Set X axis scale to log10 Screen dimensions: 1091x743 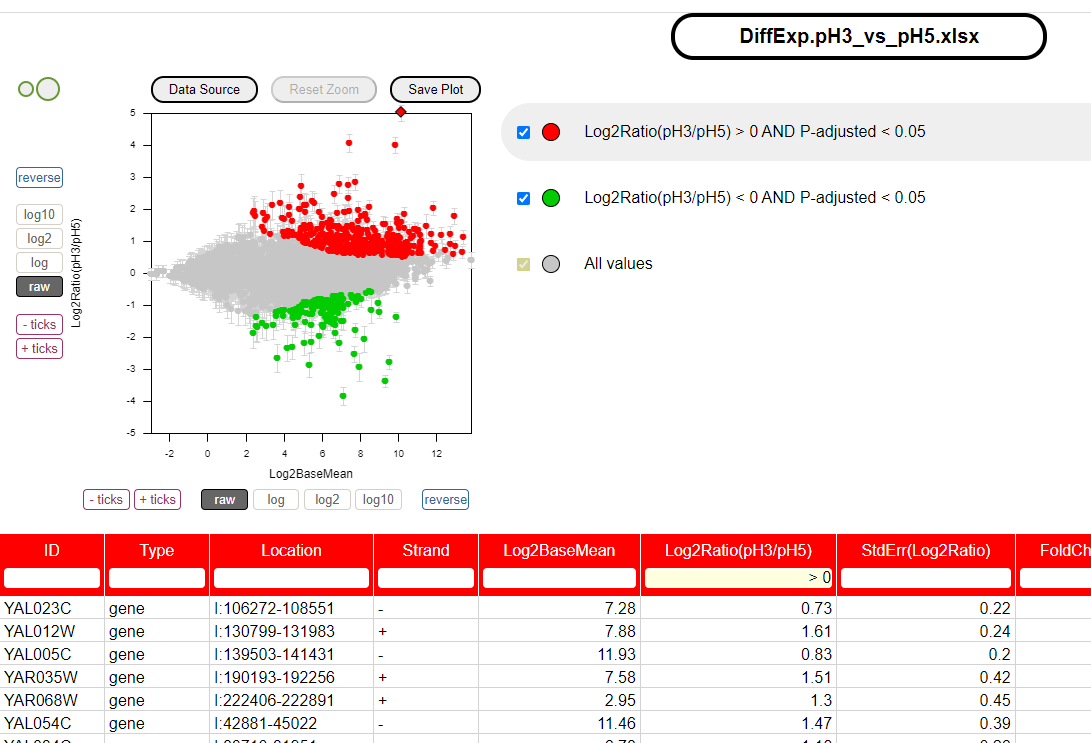[x=379, y=500]
